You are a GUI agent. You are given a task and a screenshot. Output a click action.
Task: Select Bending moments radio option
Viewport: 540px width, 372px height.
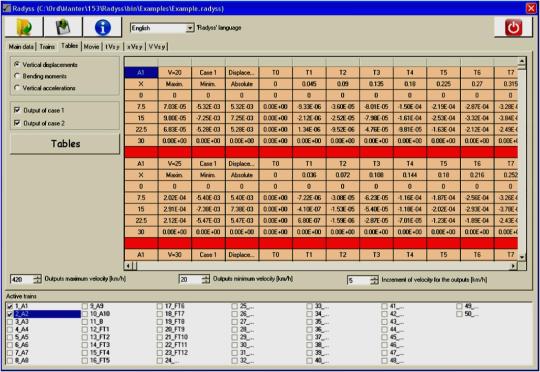[17, 76]
